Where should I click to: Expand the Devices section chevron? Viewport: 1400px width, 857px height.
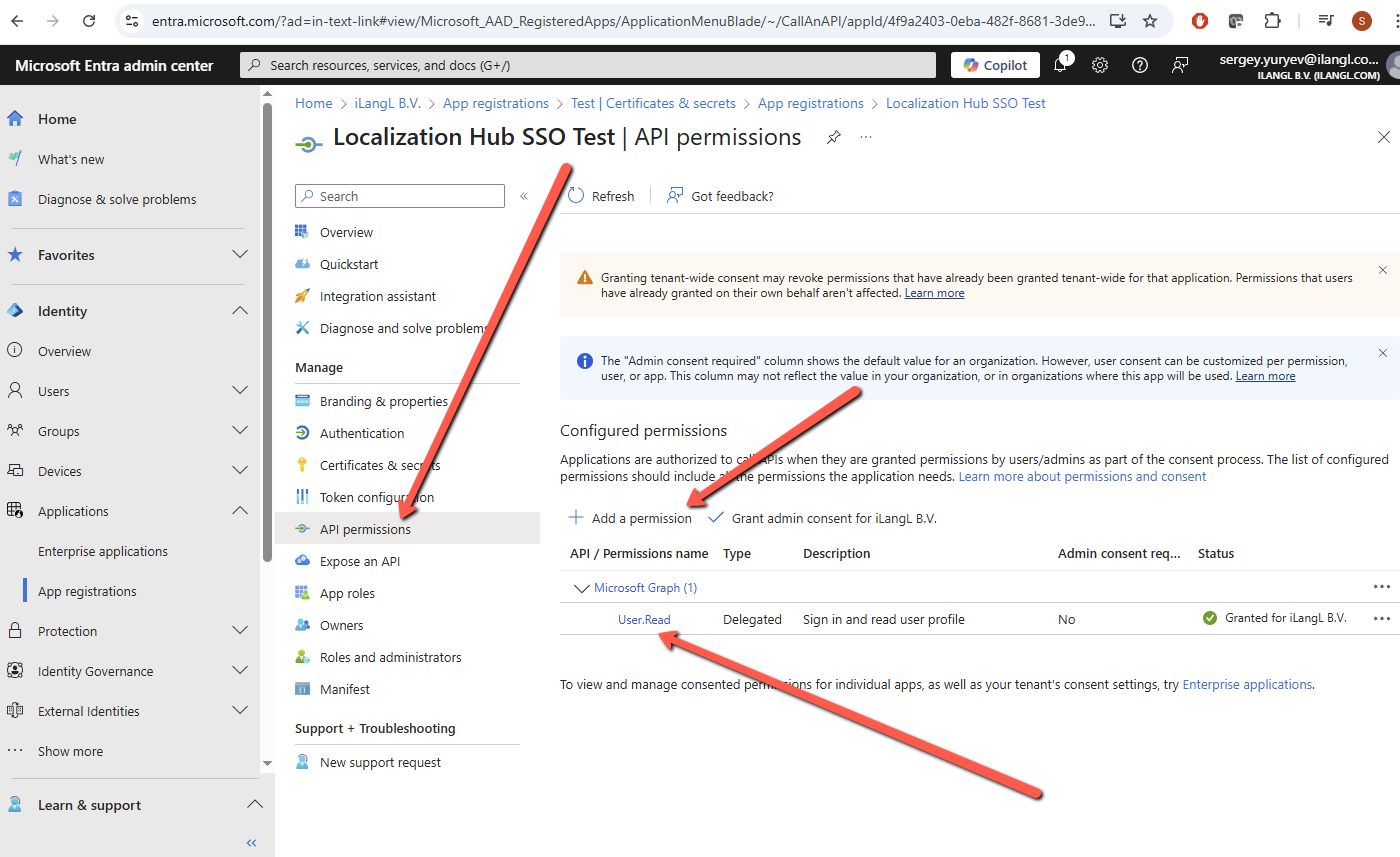(240, 471)
